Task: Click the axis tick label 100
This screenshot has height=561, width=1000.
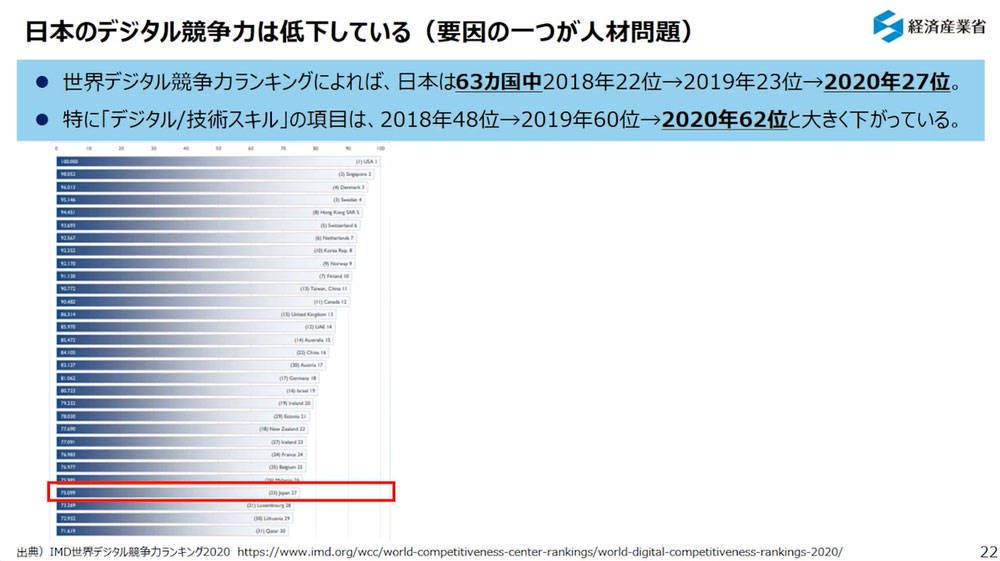Action: (381, 149)
